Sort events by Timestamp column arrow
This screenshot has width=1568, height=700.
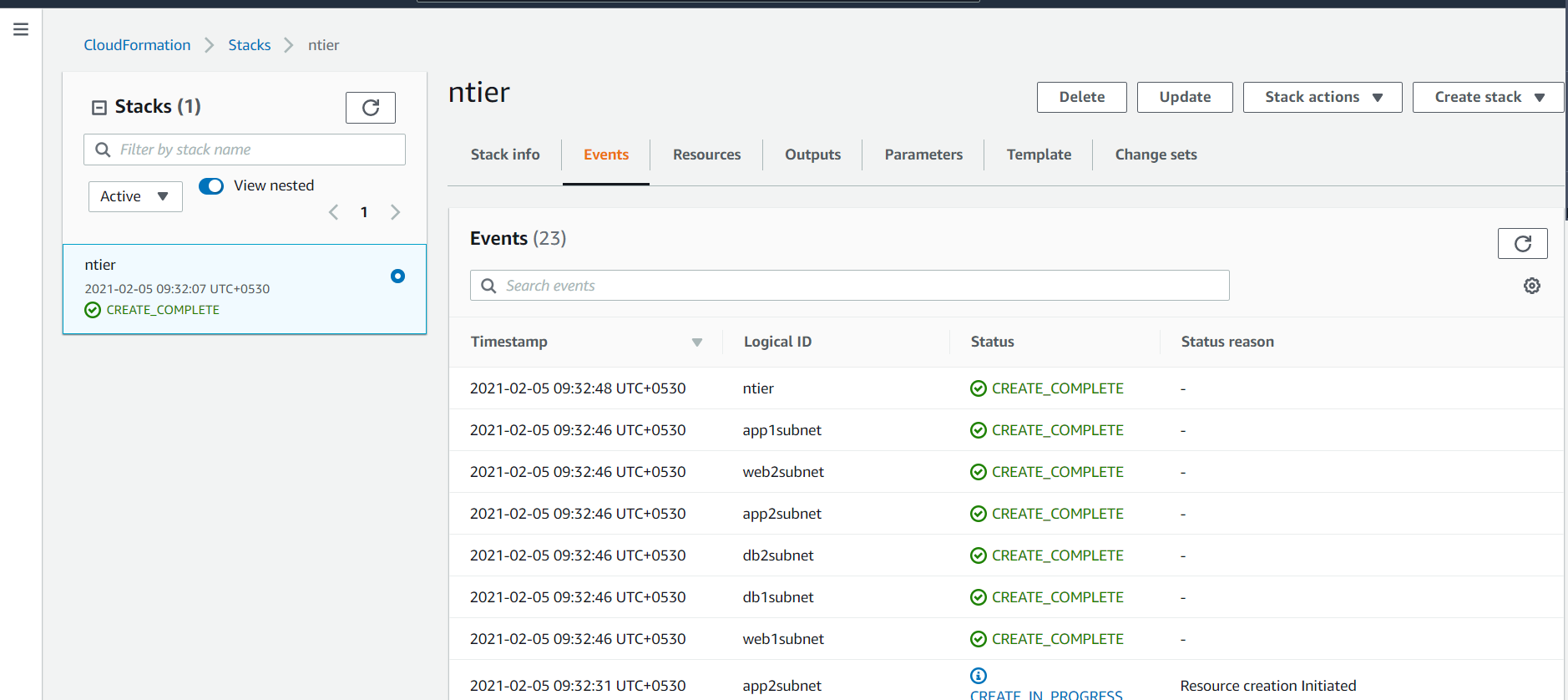697,342
